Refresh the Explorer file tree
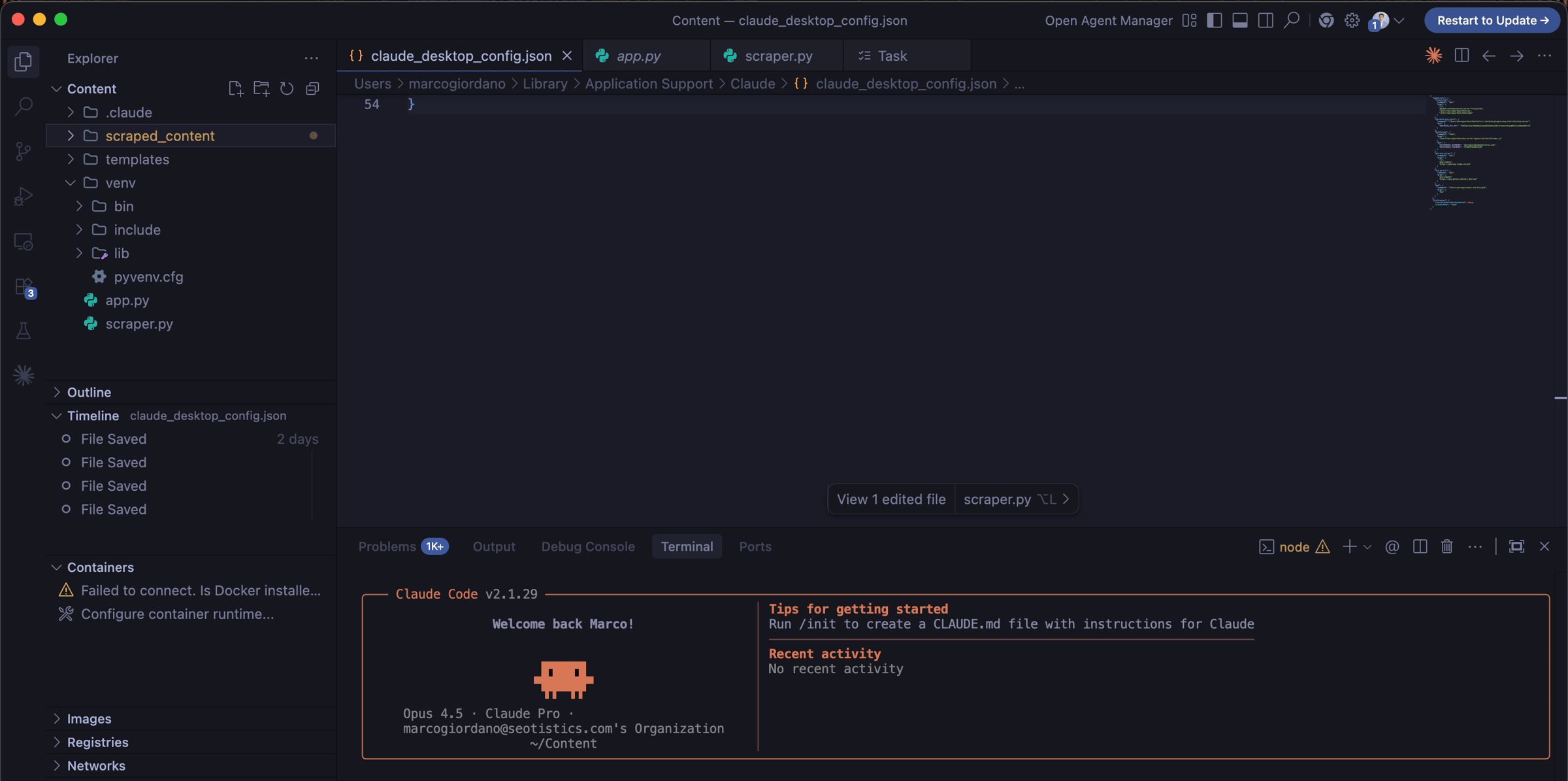Screen dimensions: 1568x781 [287, 88]
